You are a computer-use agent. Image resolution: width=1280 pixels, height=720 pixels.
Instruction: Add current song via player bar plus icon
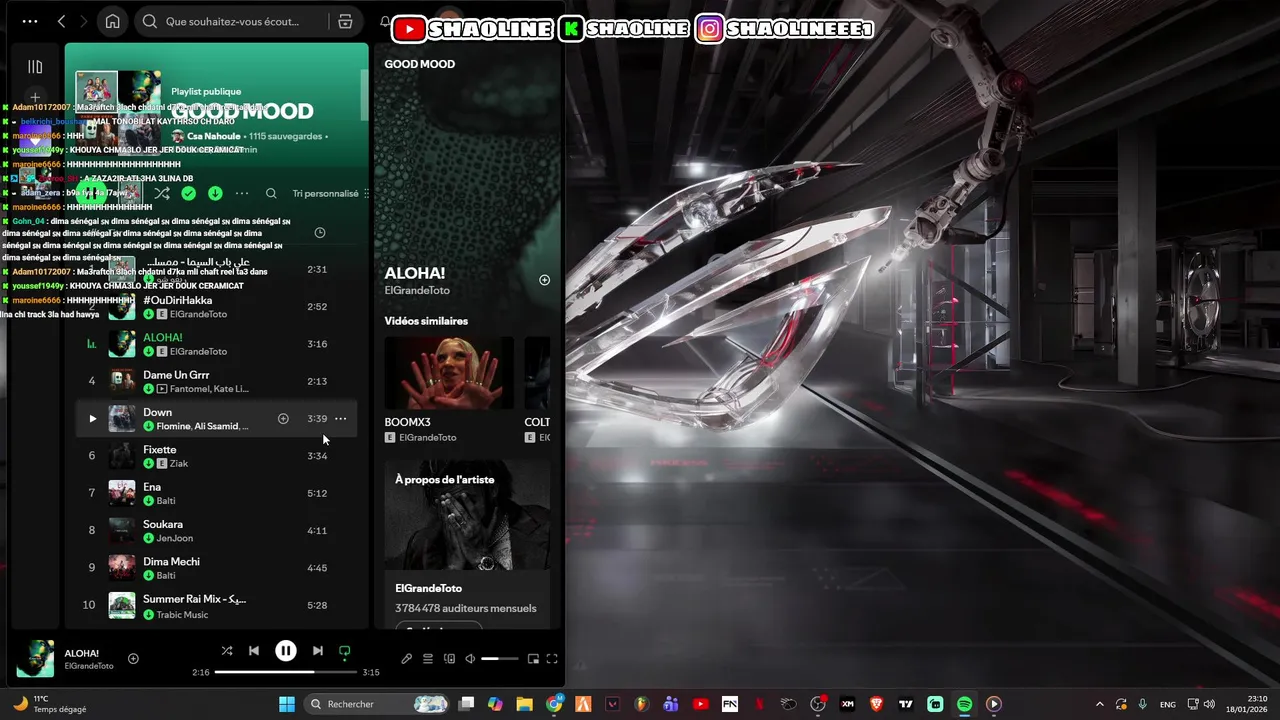pyautogui.click(x=133, y=658)
